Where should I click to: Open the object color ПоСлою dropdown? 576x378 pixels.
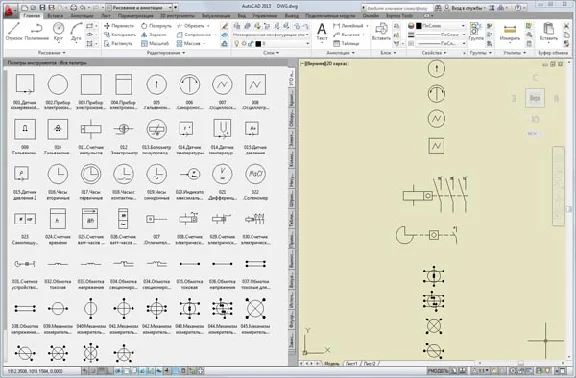[440, 26]
